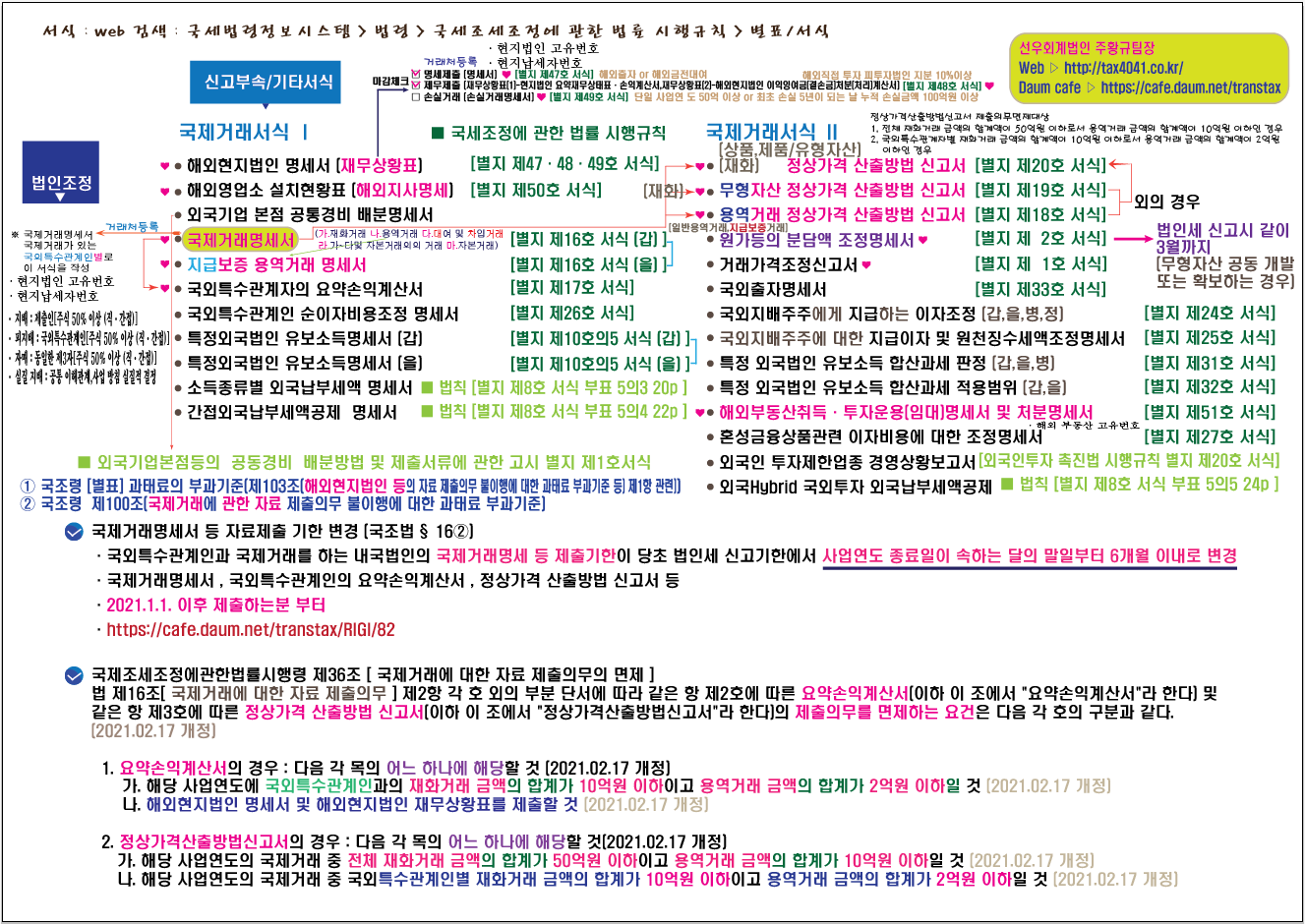The image size is (1305, 924).
Task: Select 혼성금융상품관련 이자비용에 대한 조정명세서
Action: tap(880, 436)
